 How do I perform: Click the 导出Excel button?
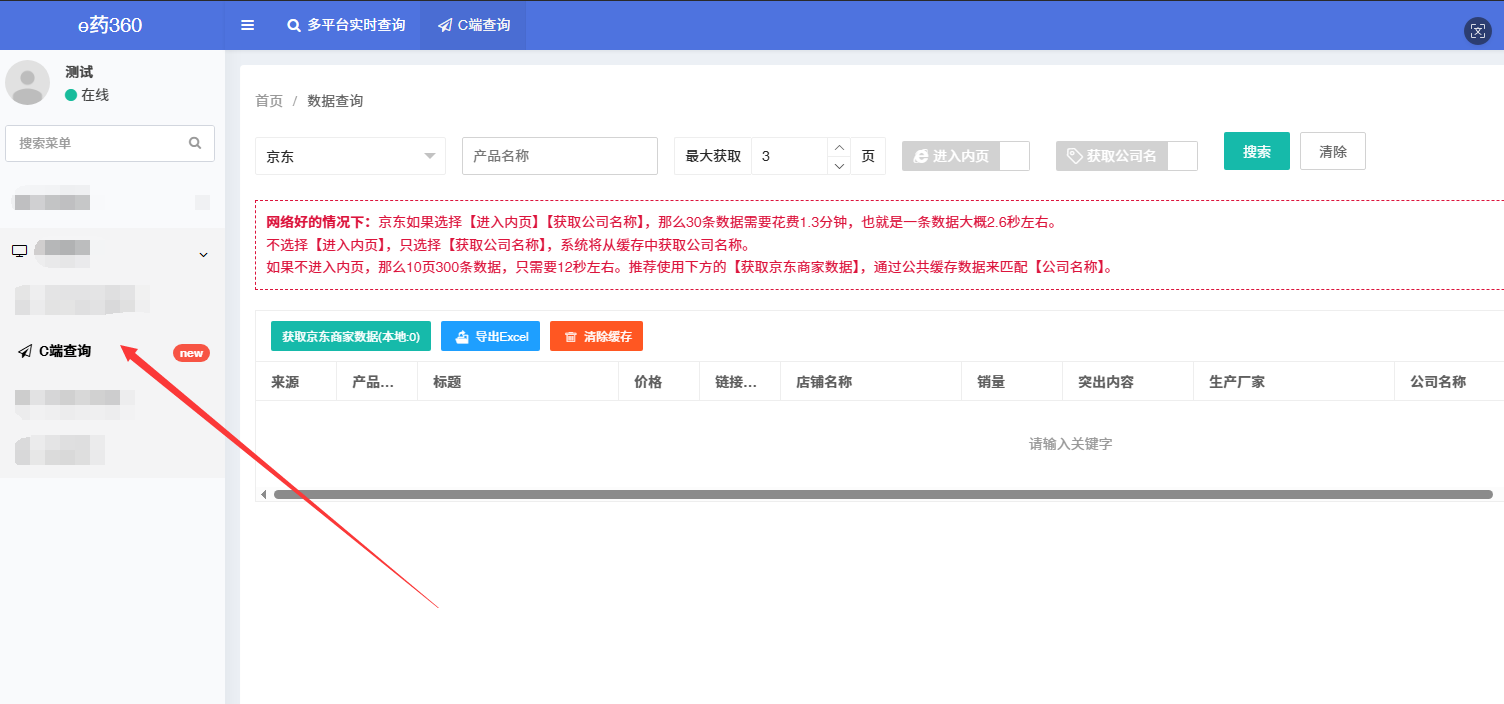click(x=490, y=337)
